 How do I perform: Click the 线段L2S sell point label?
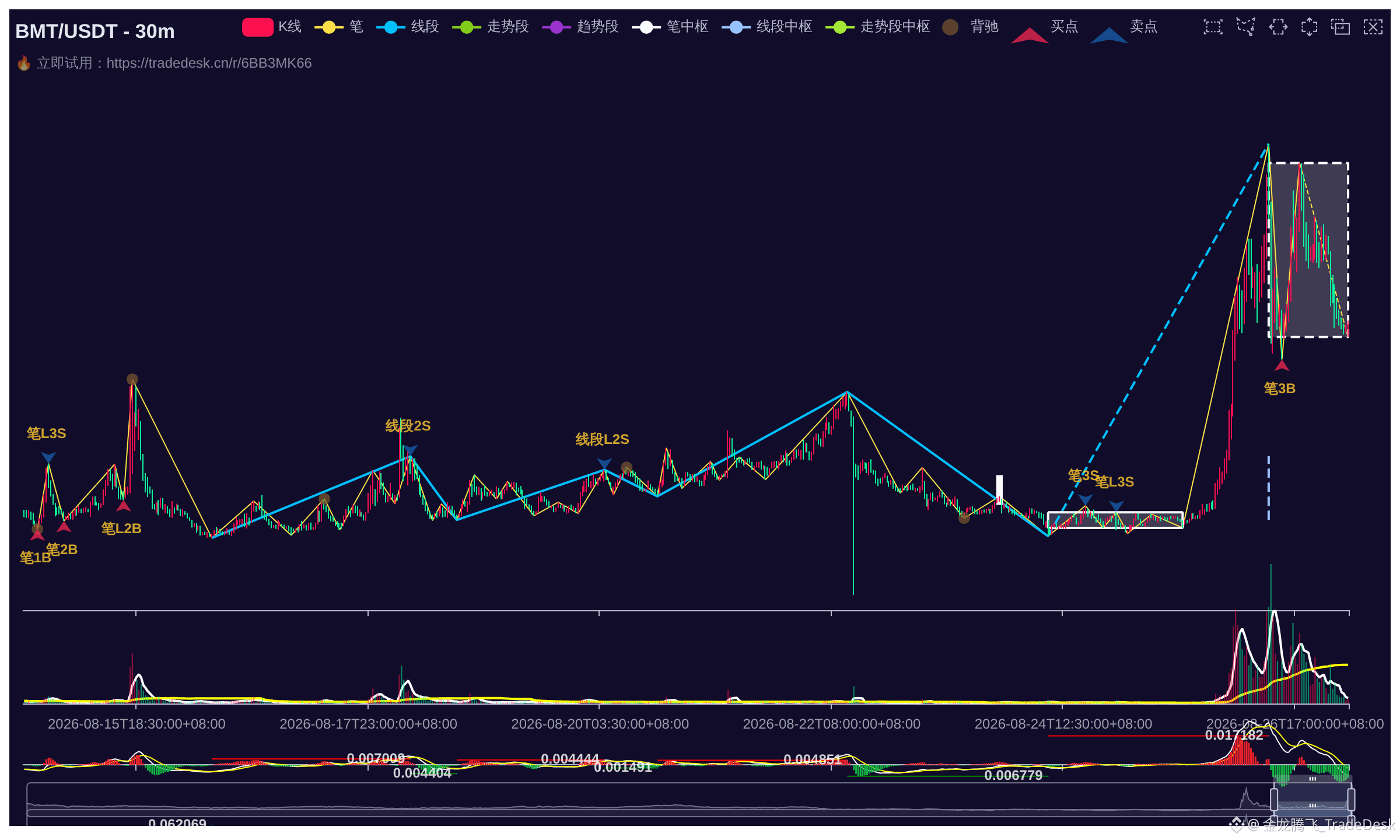[602, 439]
